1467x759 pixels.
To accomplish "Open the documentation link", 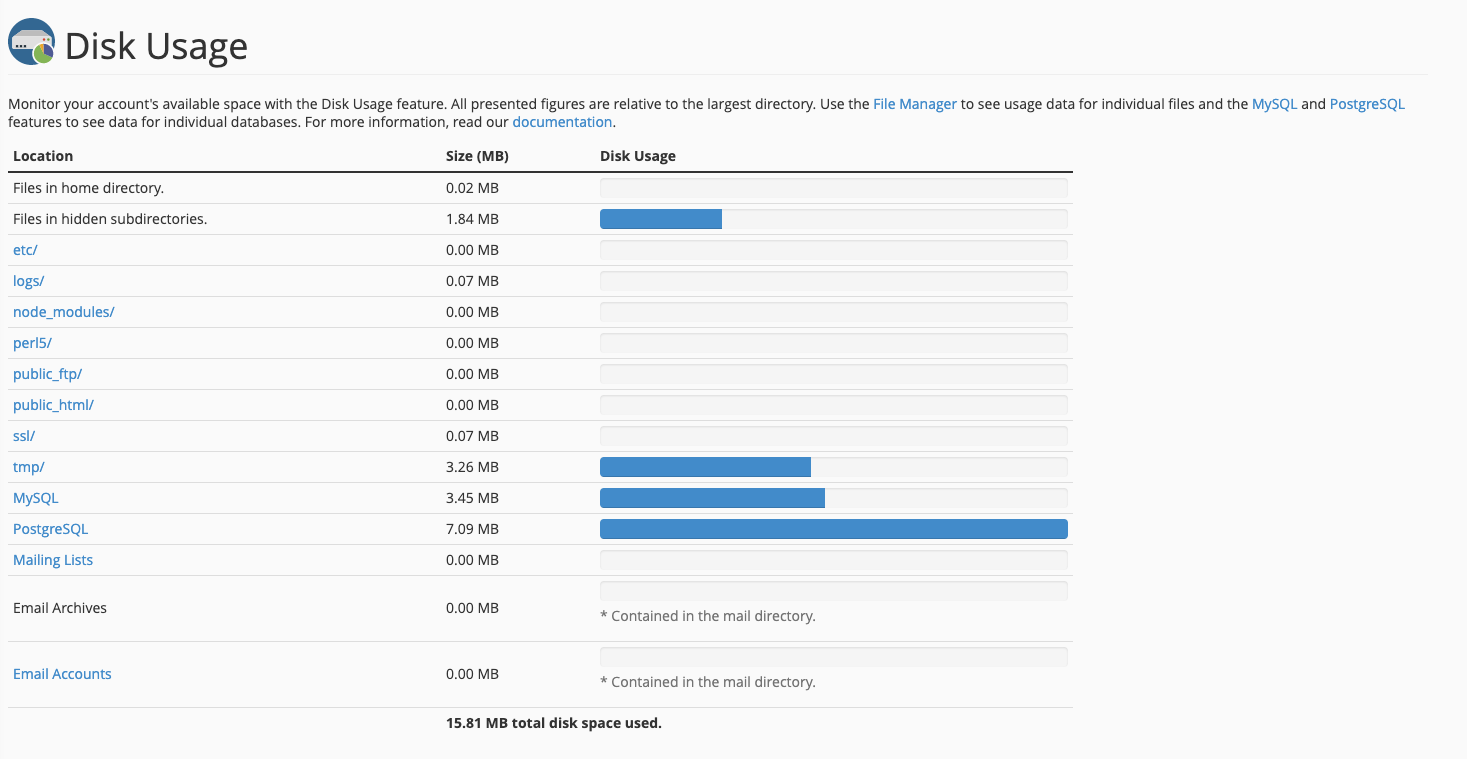I will point(562,122).
